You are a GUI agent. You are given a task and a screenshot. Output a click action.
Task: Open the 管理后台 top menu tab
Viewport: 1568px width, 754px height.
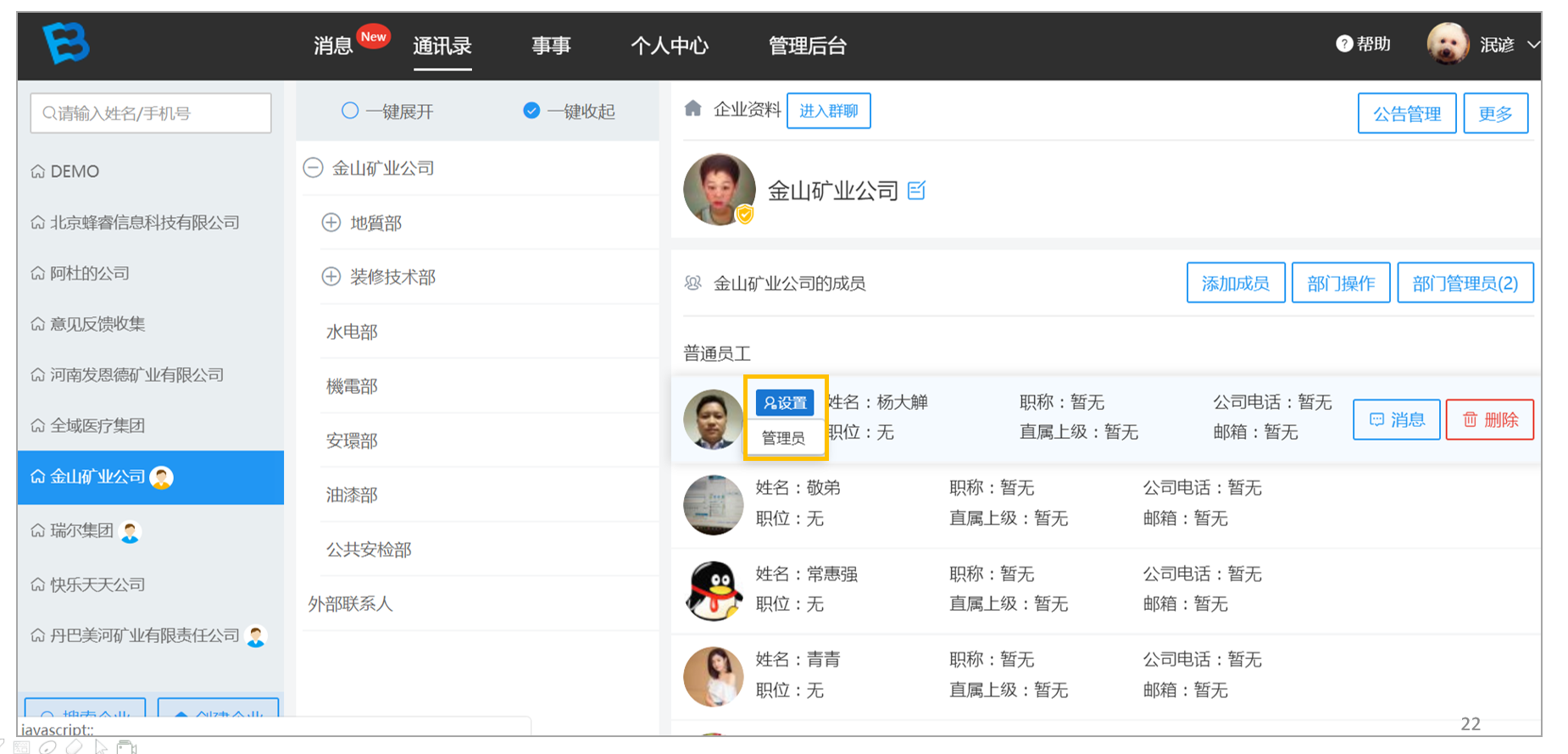[x=807, y=46]
